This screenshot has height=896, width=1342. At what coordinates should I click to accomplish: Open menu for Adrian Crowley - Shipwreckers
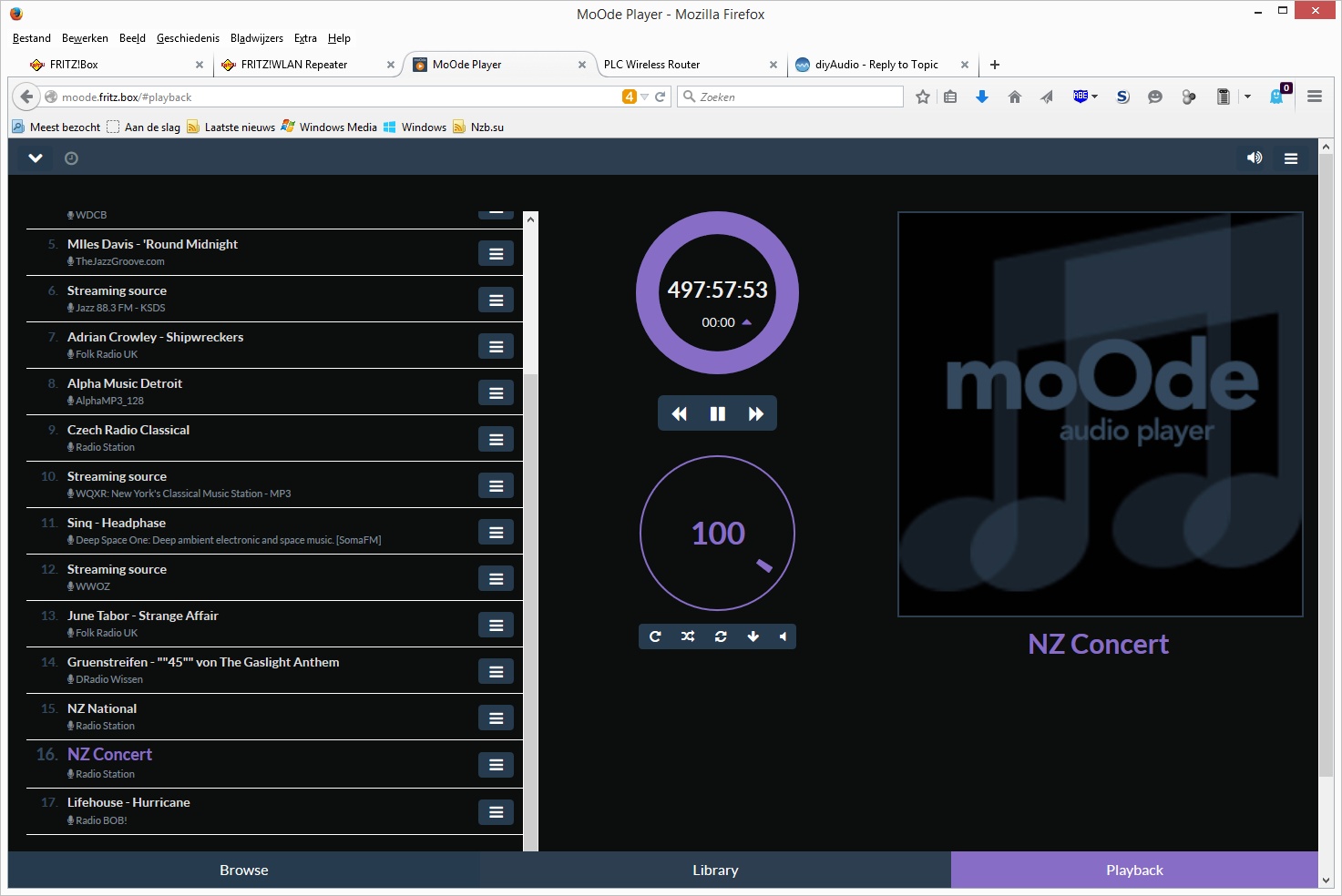coord(497,347)
